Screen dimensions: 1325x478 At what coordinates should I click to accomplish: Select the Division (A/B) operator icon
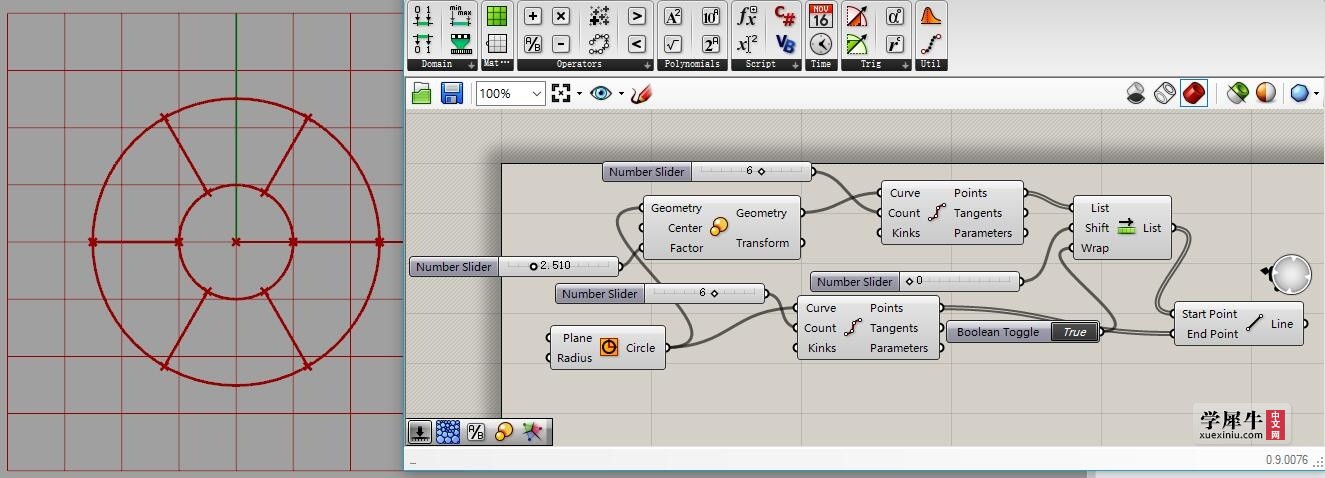[x=533, y=44]
